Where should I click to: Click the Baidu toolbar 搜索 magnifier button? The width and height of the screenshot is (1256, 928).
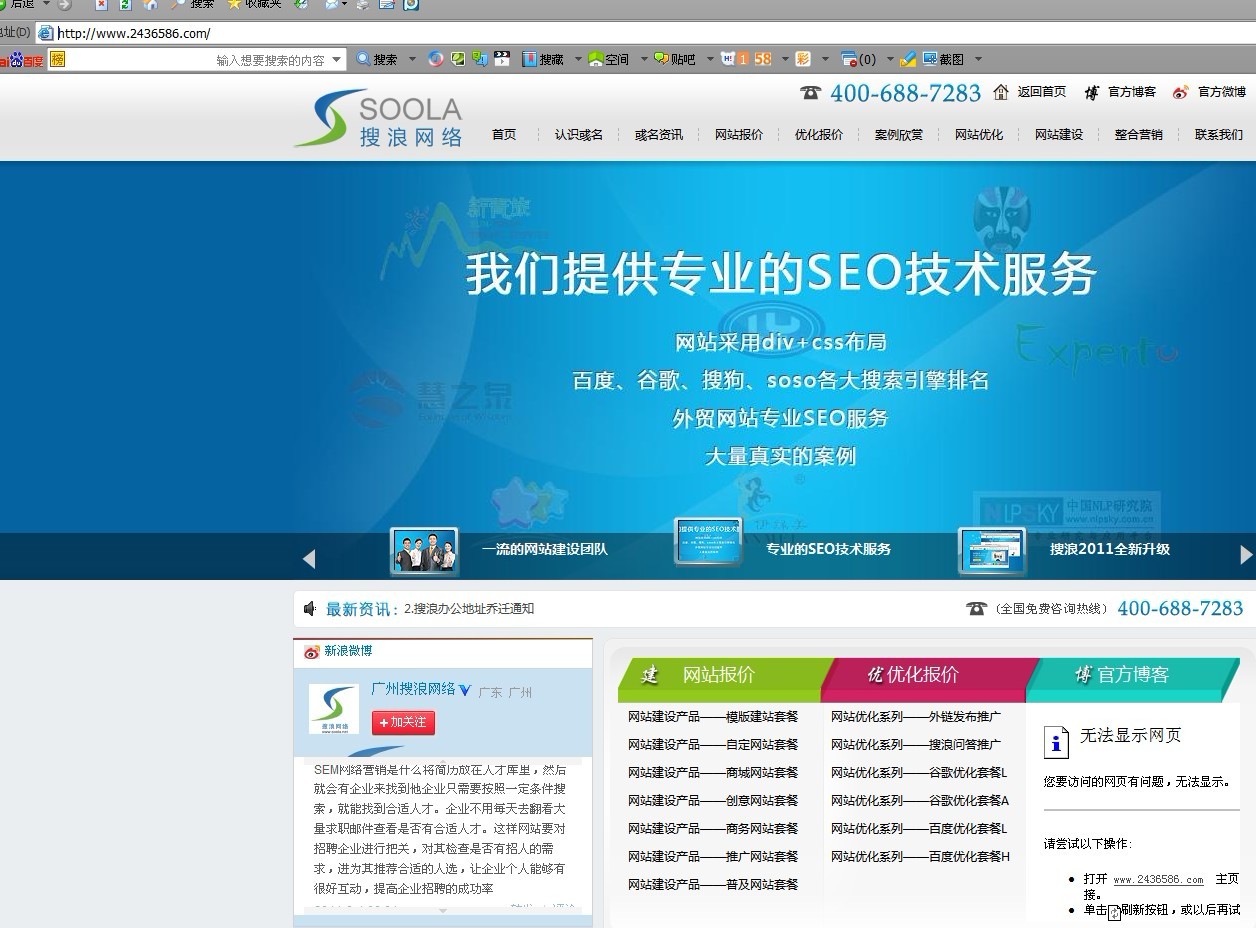tap(377, 59)
